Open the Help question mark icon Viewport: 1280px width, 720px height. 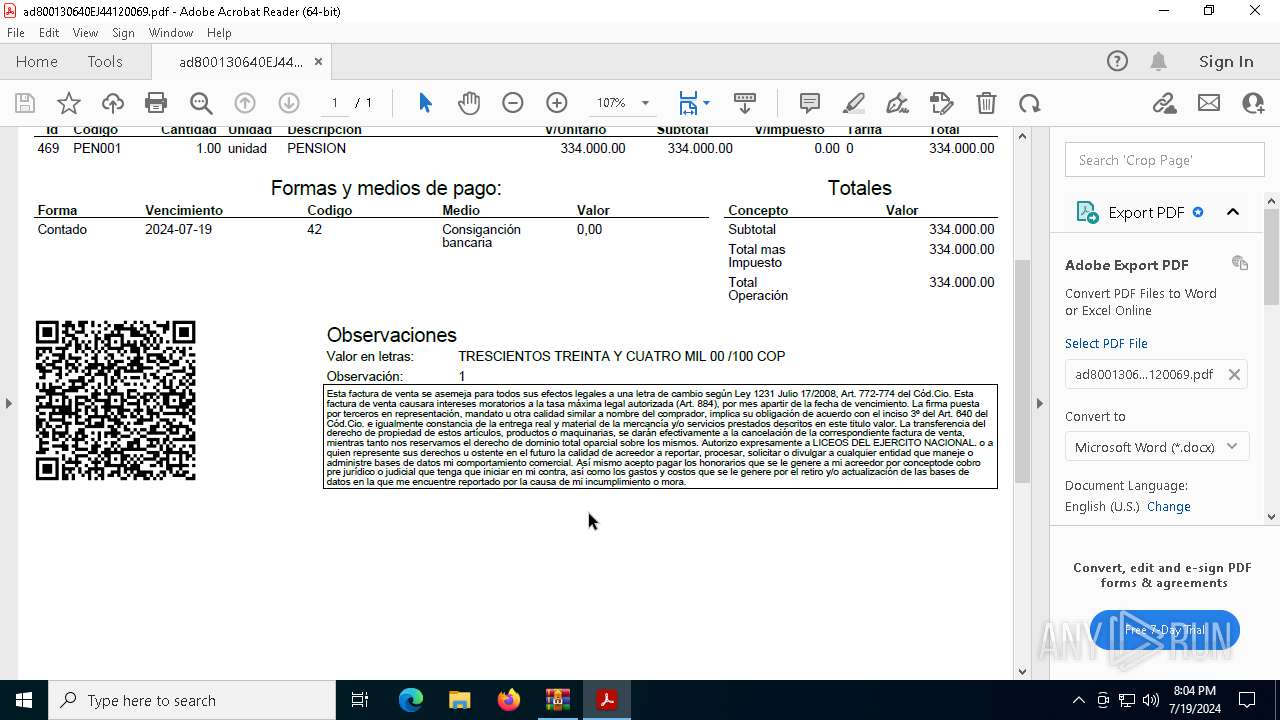coord(1117,61)
